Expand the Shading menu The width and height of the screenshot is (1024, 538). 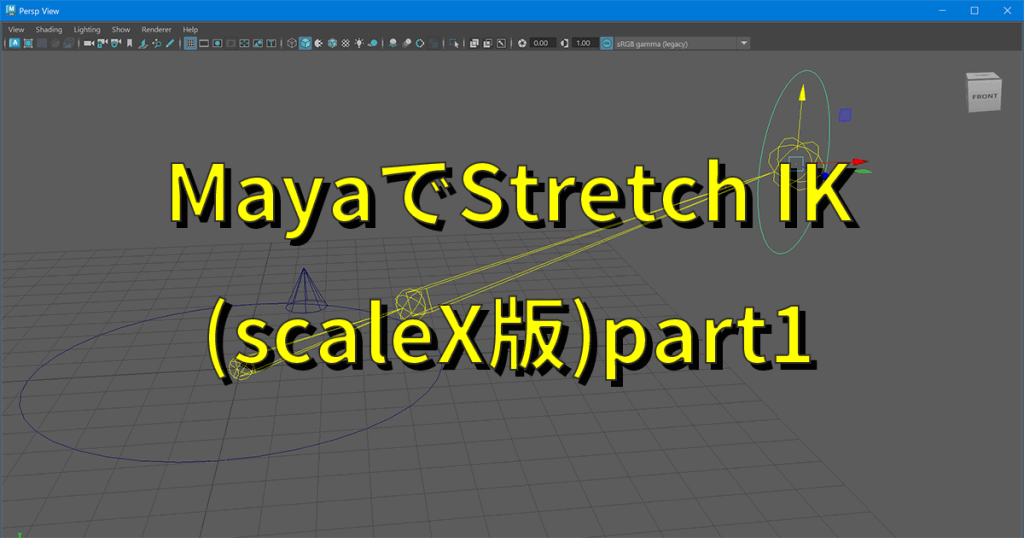(x=48, y=30)
